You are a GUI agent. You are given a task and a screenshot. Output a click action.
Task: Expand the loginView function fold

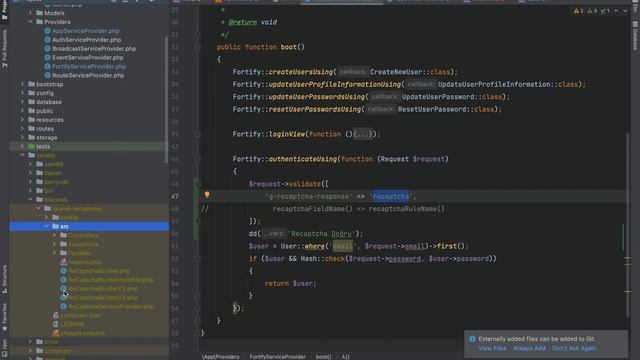[362, 134]
